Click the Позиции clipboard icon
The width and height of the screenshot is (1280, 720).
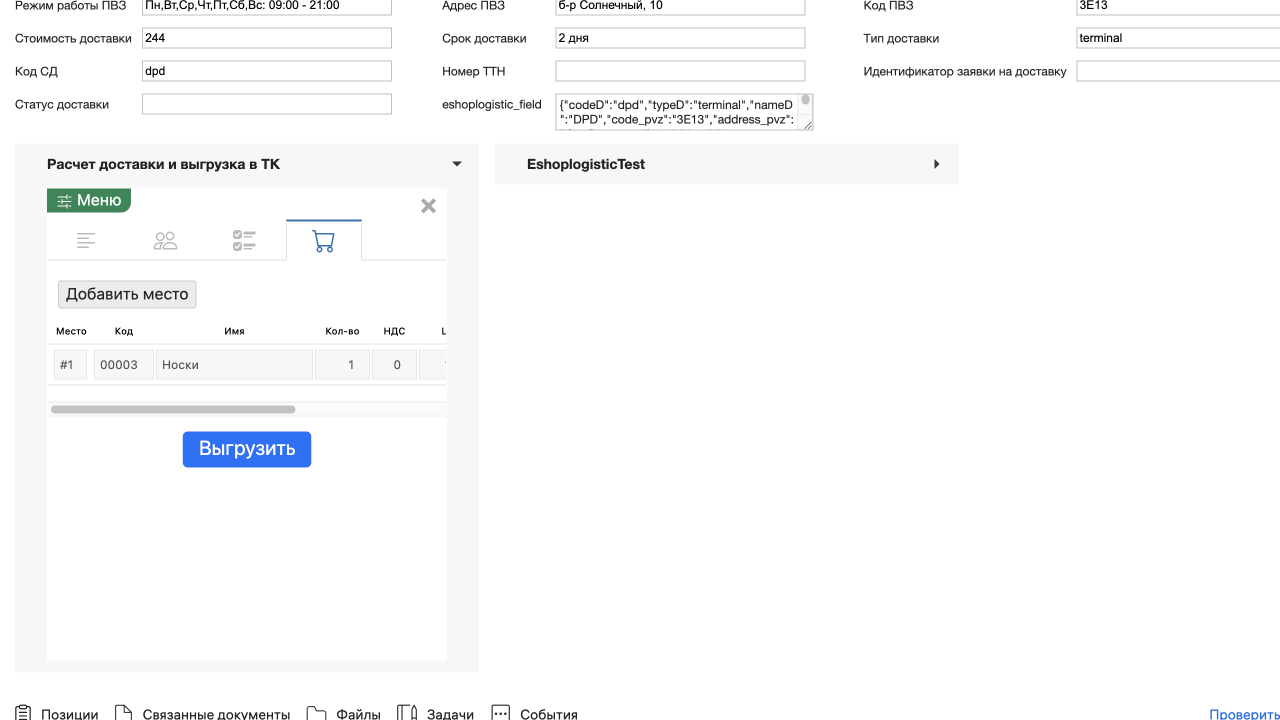tap(24, 713)
